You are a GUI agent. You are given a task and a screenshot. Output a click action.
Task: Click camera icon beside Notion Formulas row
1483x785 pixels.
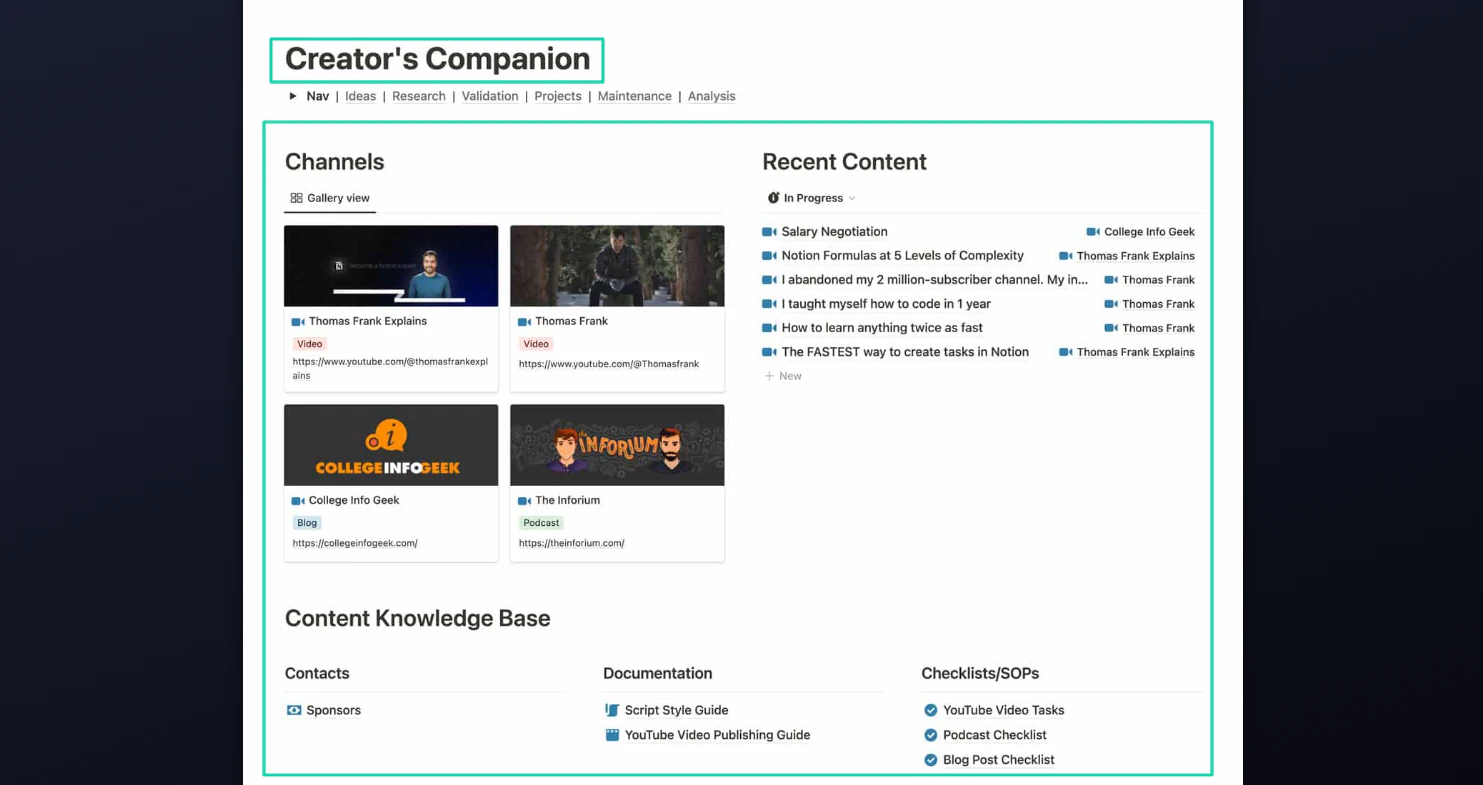click(769, 256)
